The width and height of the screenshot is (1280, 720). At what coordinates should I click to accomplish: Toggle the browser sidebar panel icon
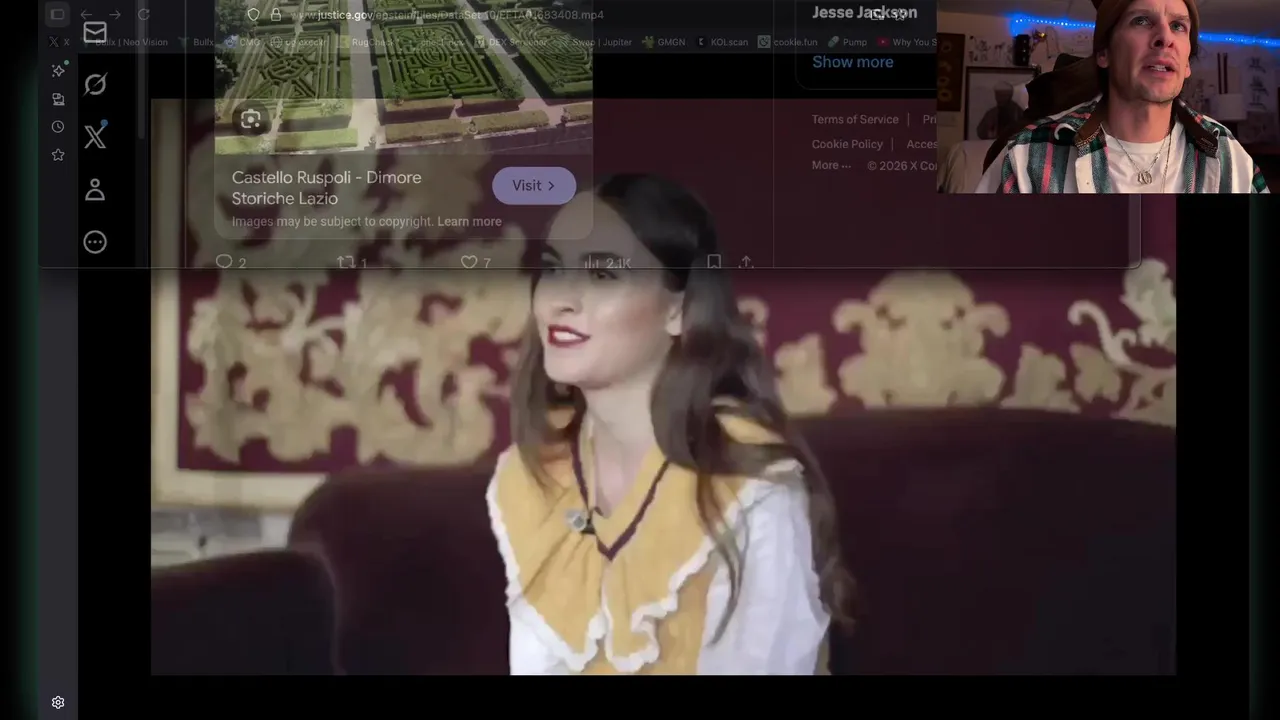(x=57, y=14)
